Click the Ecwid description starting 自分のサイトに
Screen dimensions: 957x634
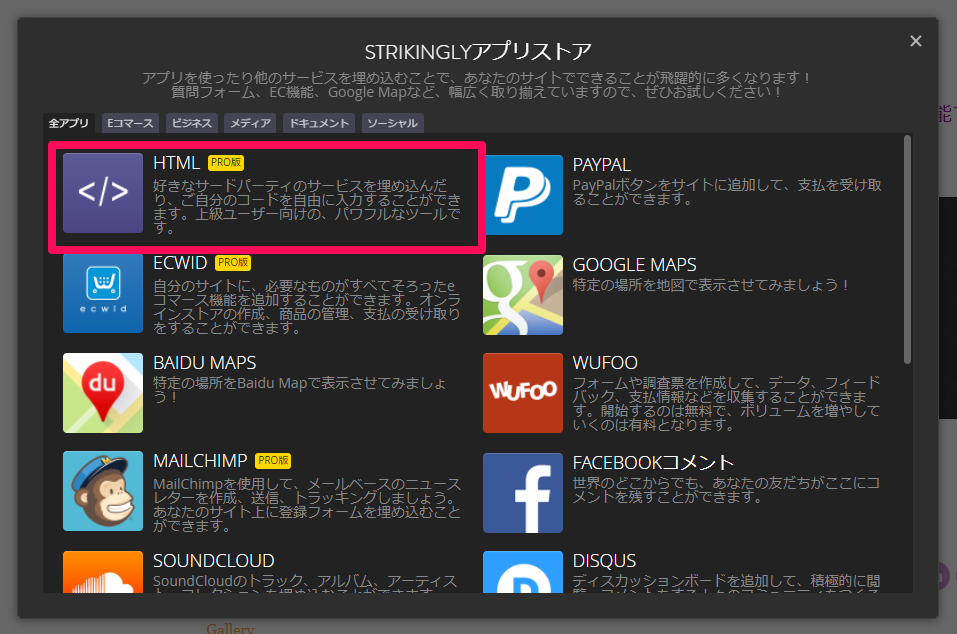click(x=306, y=306)
